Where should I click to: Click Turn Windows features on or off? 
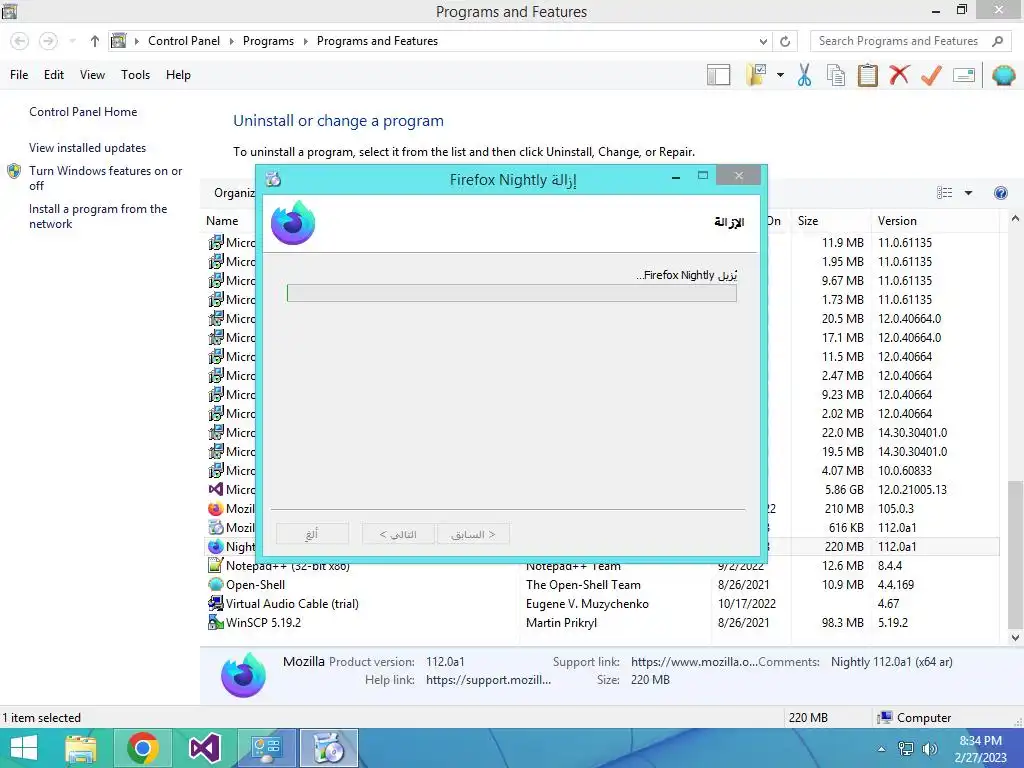point(105,178)
